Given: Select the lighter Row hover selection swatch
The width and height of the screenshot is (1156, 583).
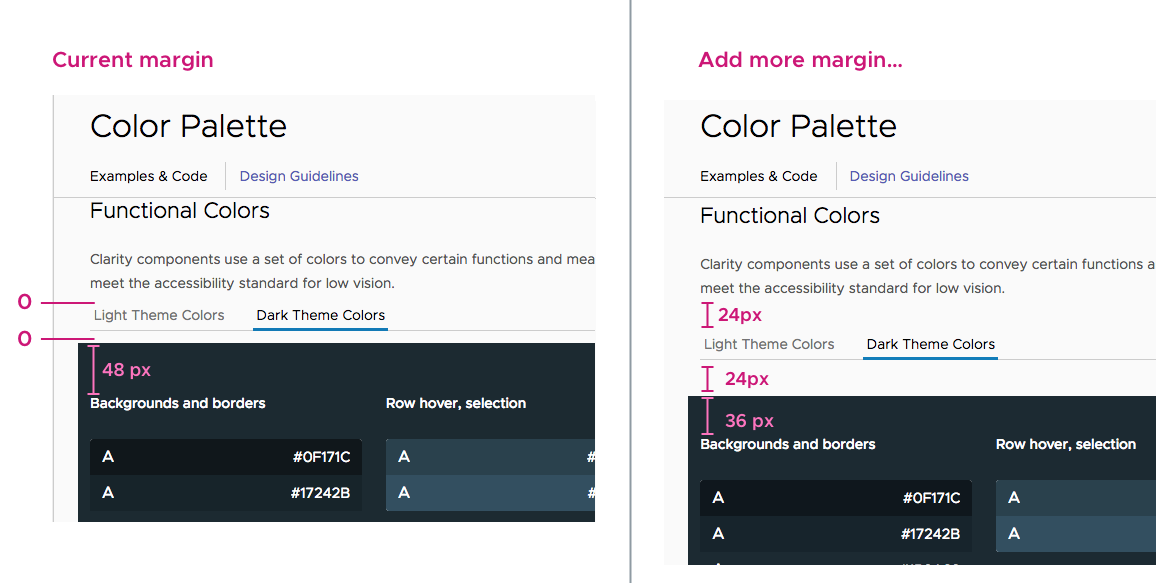Looking at the screenshot, I should pos(490,492).
